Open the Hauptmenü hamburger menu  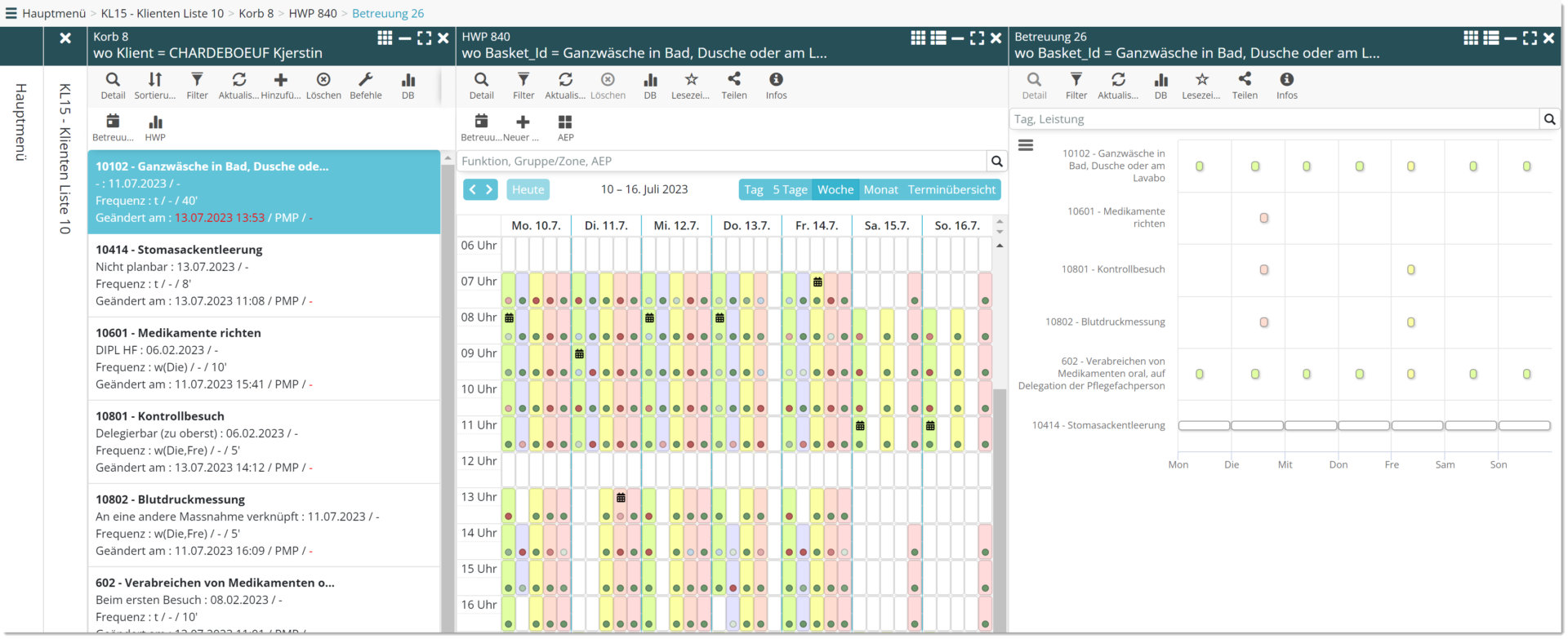point(11,13)
